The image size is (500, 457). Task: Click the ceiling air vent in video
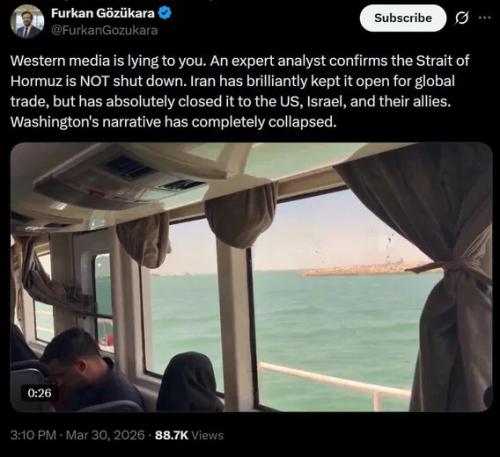pyautogui.click(x=128, y=167)
